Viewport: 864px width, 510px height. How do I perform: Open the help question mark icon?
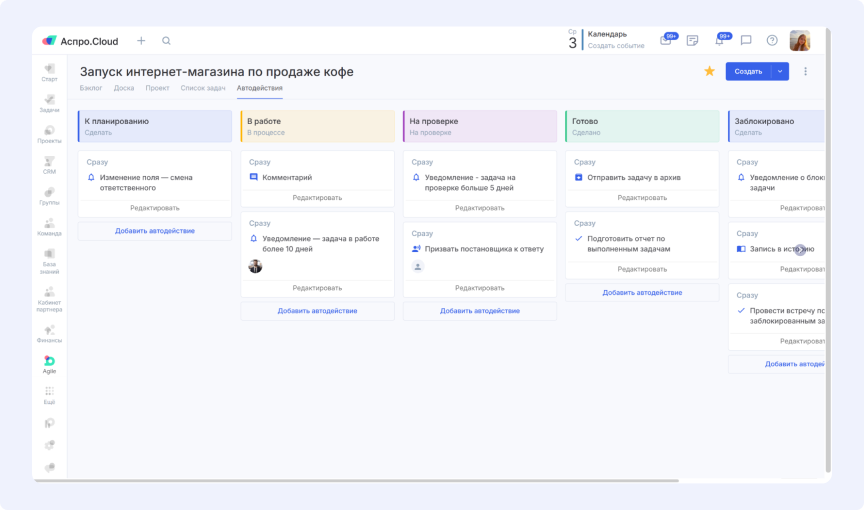coord(772,41)
